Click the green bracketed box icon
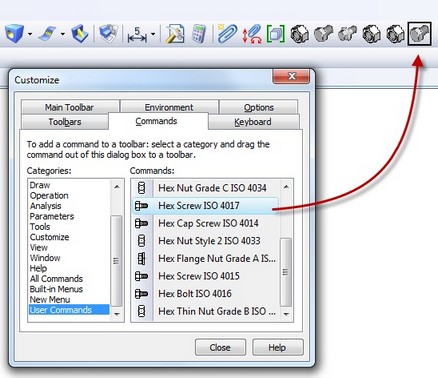 (x=276, y=34)
